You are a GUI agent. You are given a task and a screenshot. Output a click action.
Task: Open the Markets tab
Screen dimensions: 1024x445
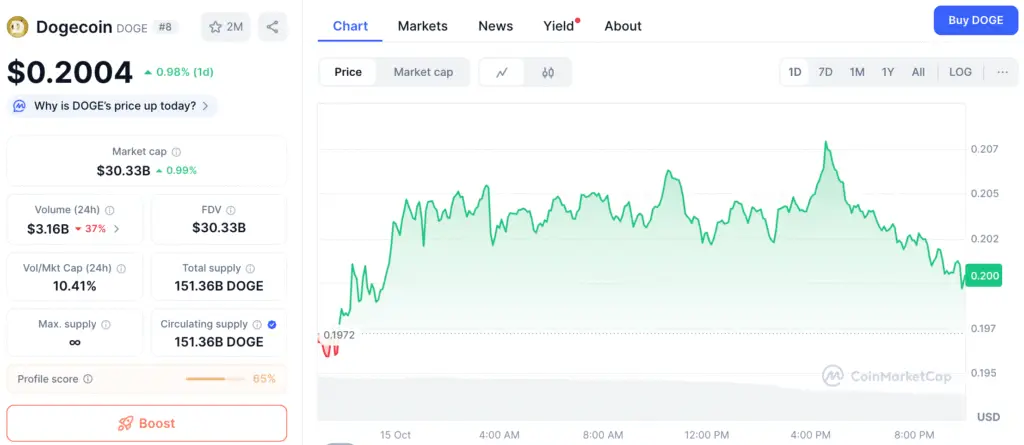tap(422, 26)
